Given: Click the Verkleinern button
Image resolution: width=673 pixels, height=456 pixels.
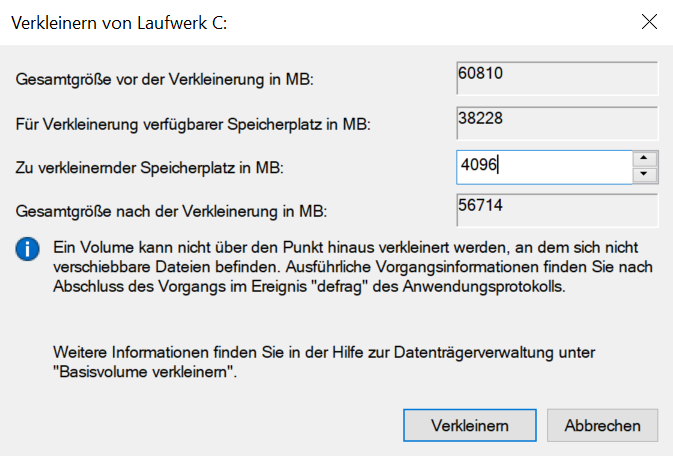Looking at the screenshot, I should 469,425.
